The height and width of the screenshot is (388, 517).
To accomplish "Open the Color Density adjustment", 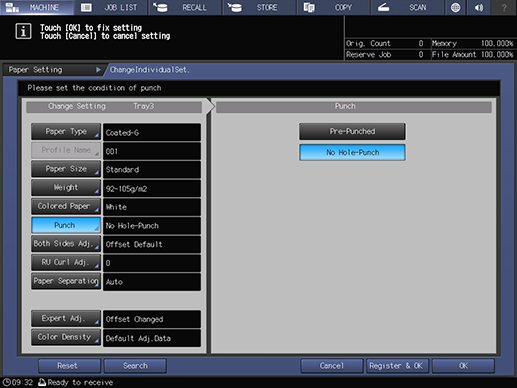I will pyautogui.click(x=66, y=337).
